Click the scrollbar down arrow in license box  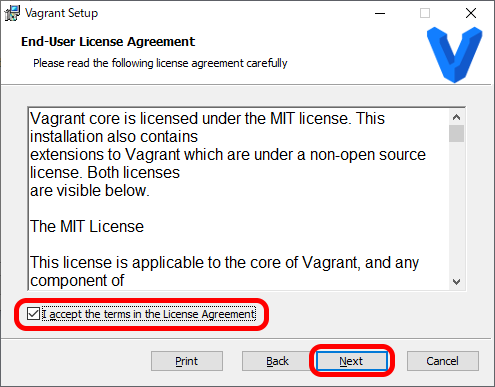(x=456, y=282)
